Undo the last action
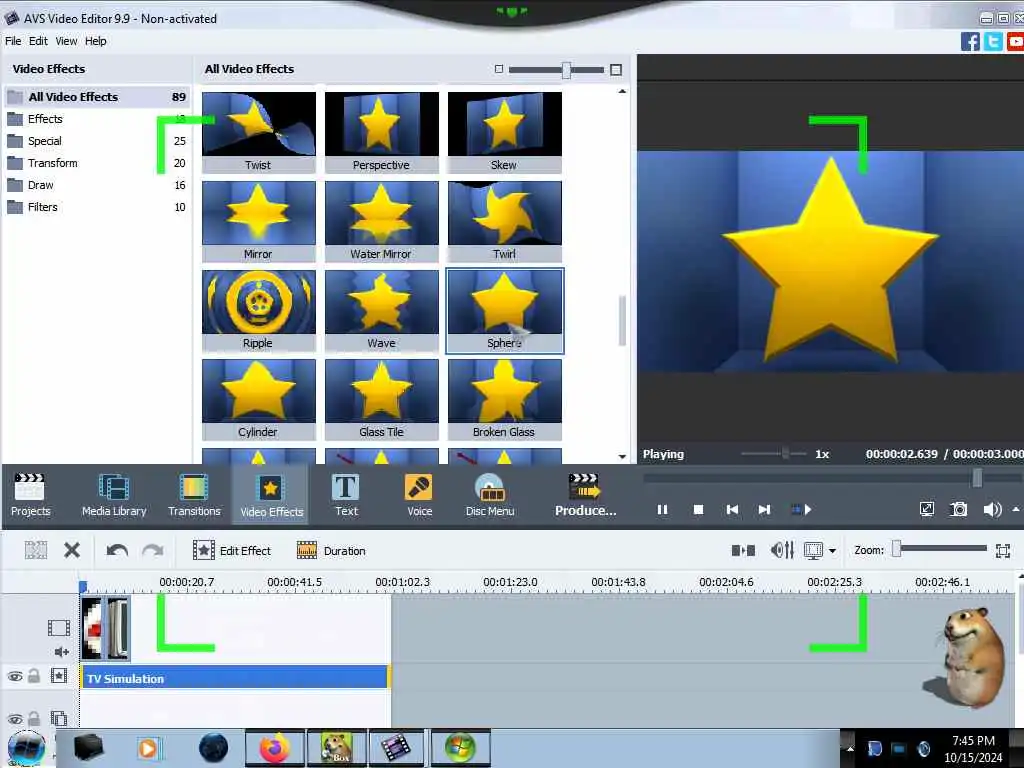This screenshot has width=1024, height=768. [117, 551]
